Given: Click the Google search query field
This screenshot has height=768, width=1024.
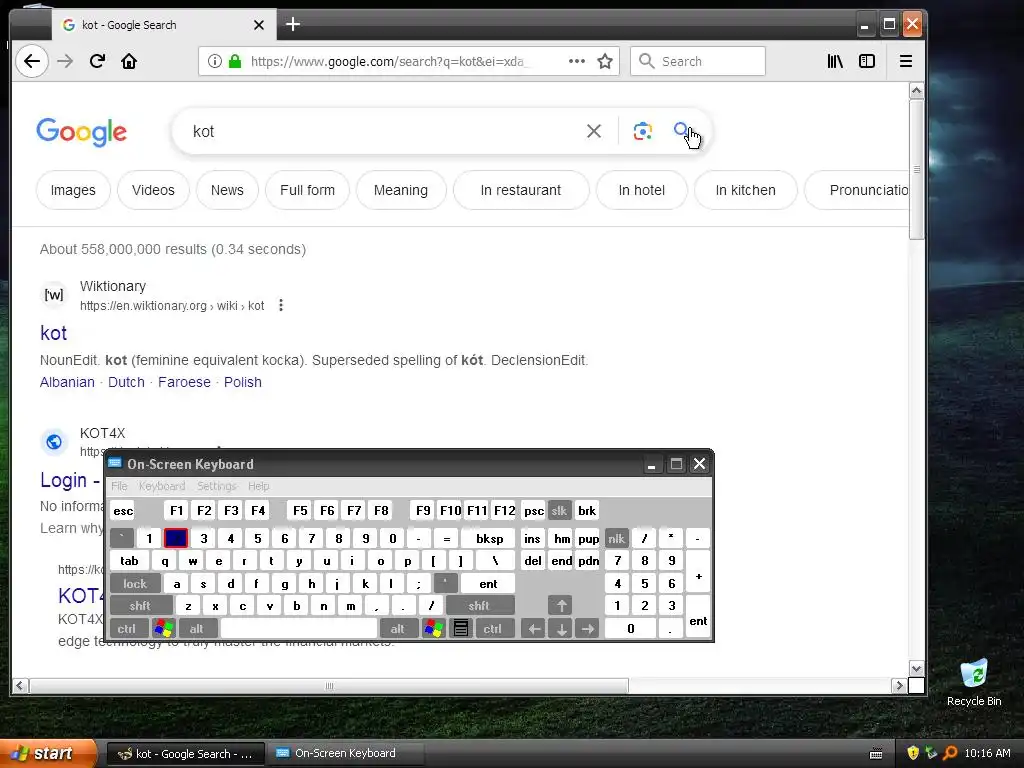Looking at the screenshot, I should pyautogui.click(x=382, y=131).
